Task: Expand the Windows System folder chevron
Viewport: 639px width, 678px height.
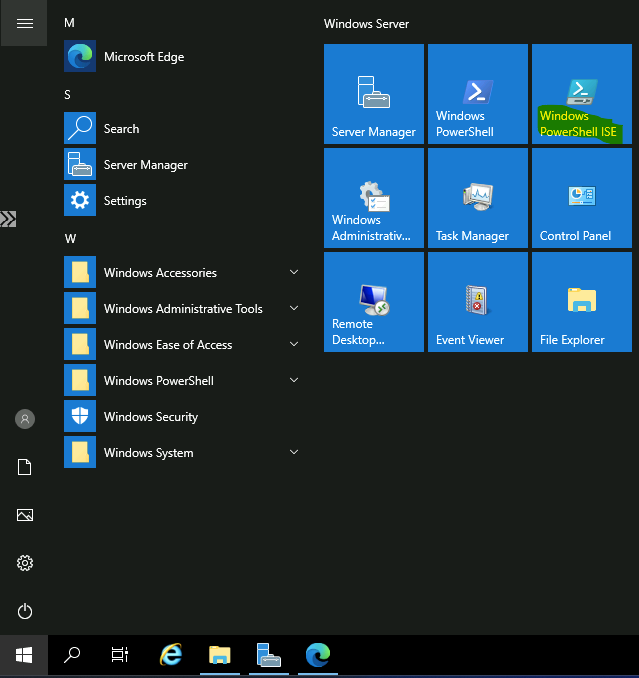Action: click(x=294, y=452)
